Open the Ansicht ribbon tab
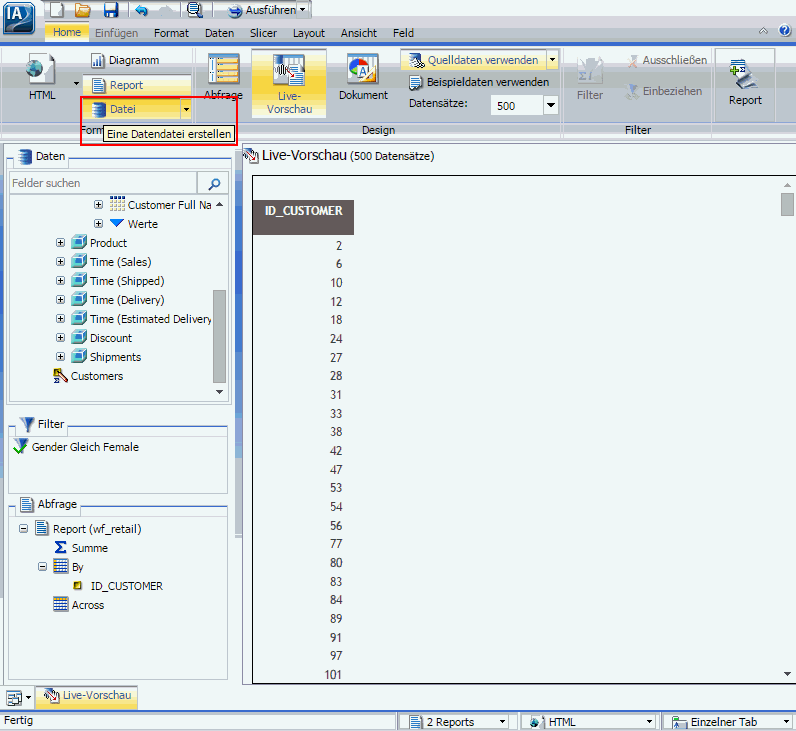Screen dimensions: 796x731 click(x=358, y=33)
